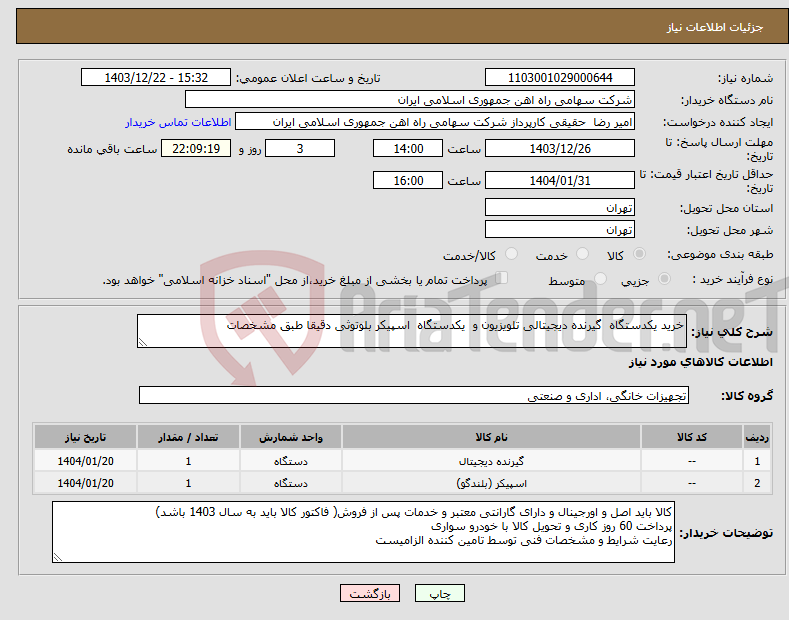Click the request creator field امیر رضا حقیقی
This screenshot has height=620, width=789.
point(435,122)
